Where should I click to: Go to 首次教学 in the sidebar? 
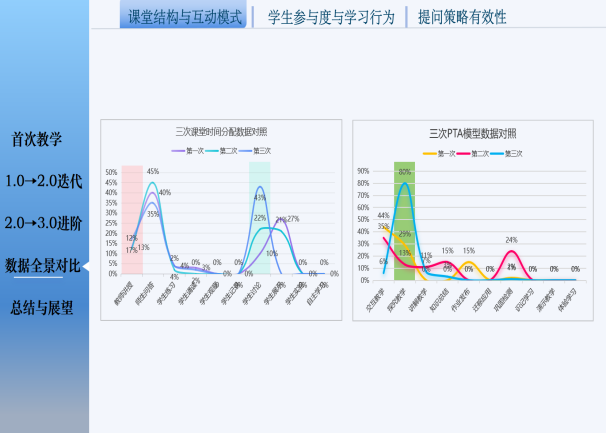coord(37,139)
